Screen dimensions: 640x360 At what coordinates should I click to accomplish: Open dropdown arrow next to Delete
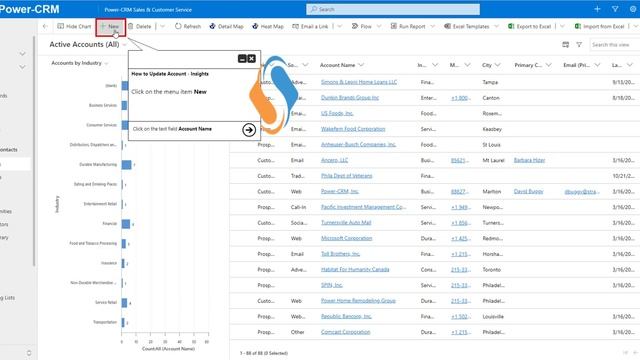click(162, 27)
